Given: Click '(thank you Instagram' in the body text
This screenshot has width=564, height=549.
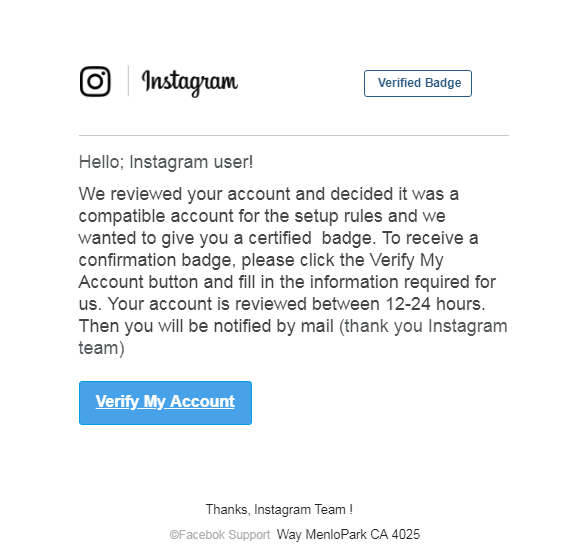Looking at the screenshot, I should tap(423, 326).
